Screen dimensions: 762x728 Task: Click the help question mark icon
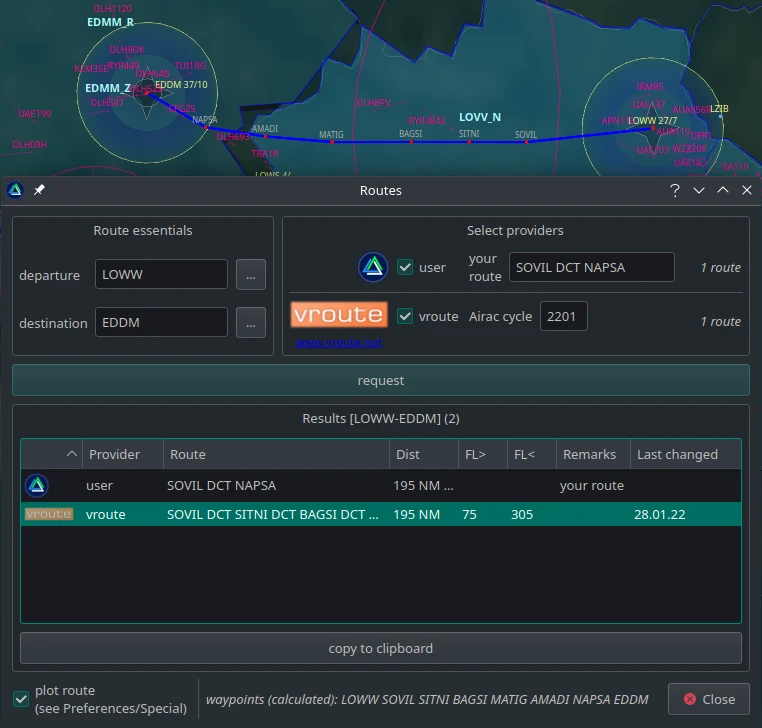[x=675, y=190]
